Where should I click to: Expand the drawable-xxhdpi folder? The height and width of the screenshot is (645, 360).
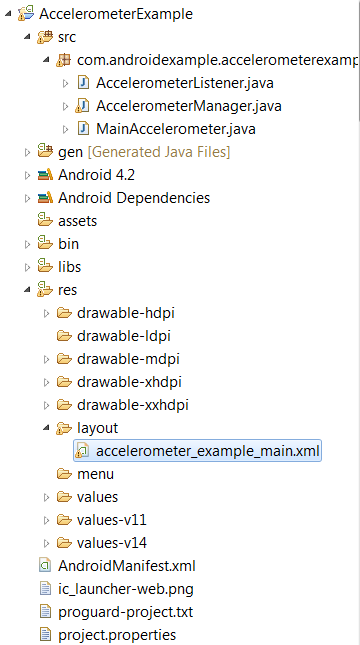coord(46,405)
